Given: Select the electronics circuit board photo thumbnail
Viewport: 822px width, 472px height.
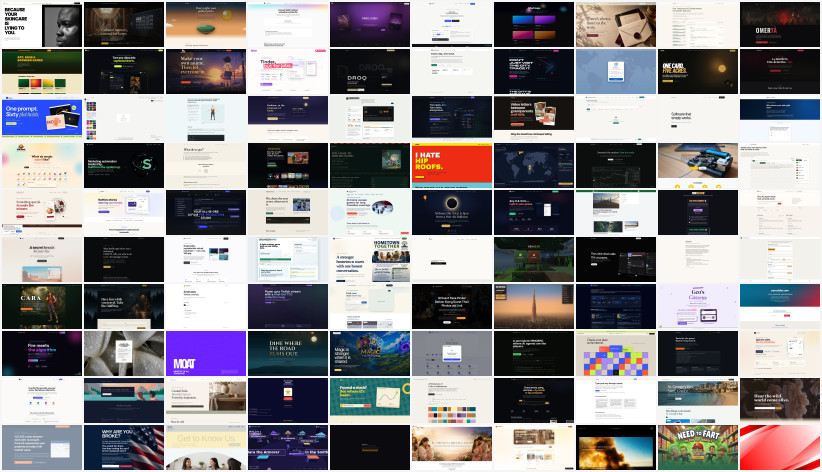Looking at the screenshot, I should click(698, 165).
